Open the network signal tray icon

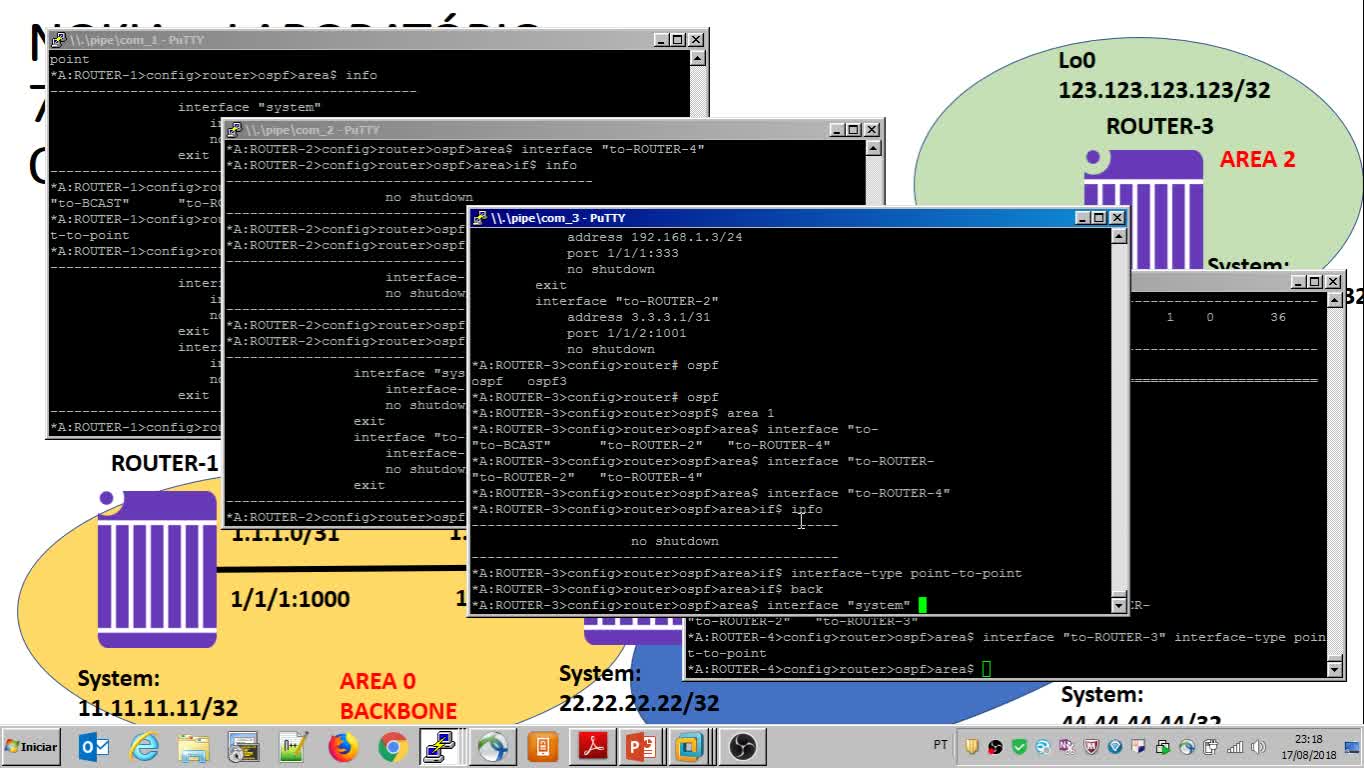point(1235,746)
